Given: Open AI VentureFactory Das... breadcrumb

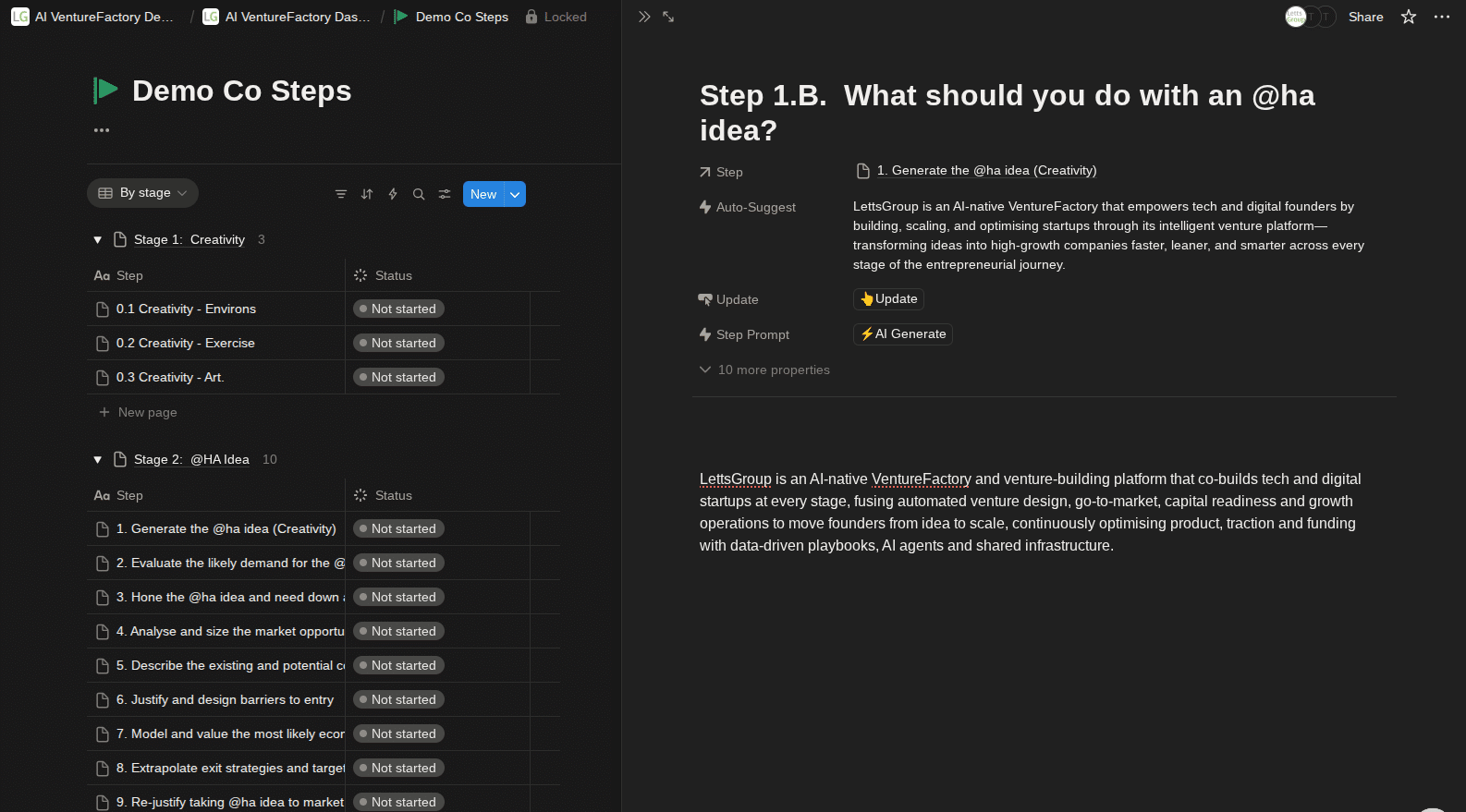Looking at the screenshot, I should tap(287, 17).
